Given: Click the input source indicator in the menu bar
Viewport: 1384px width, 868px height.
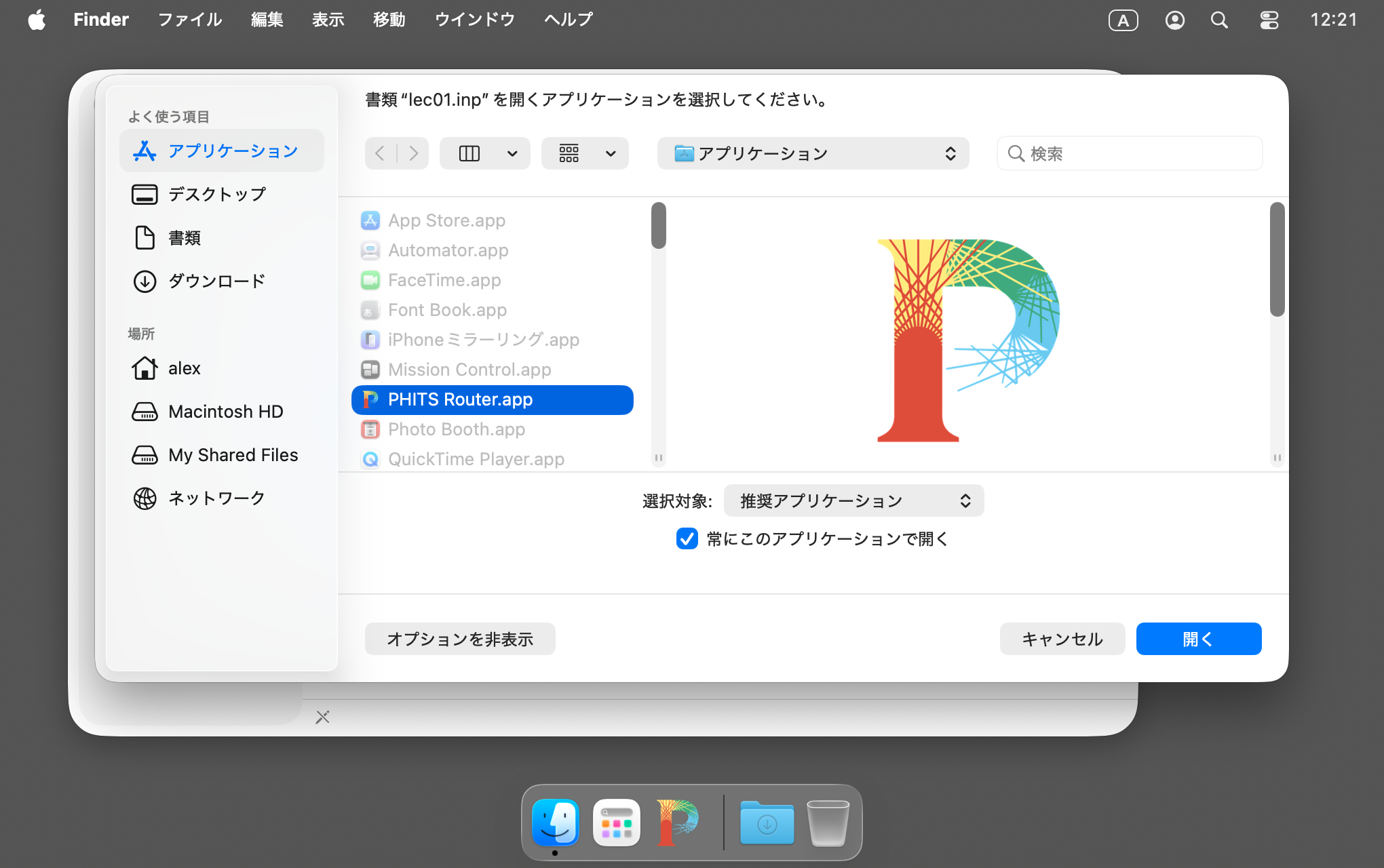Looking at the screenshot, I should click(x=1123, y=20).
